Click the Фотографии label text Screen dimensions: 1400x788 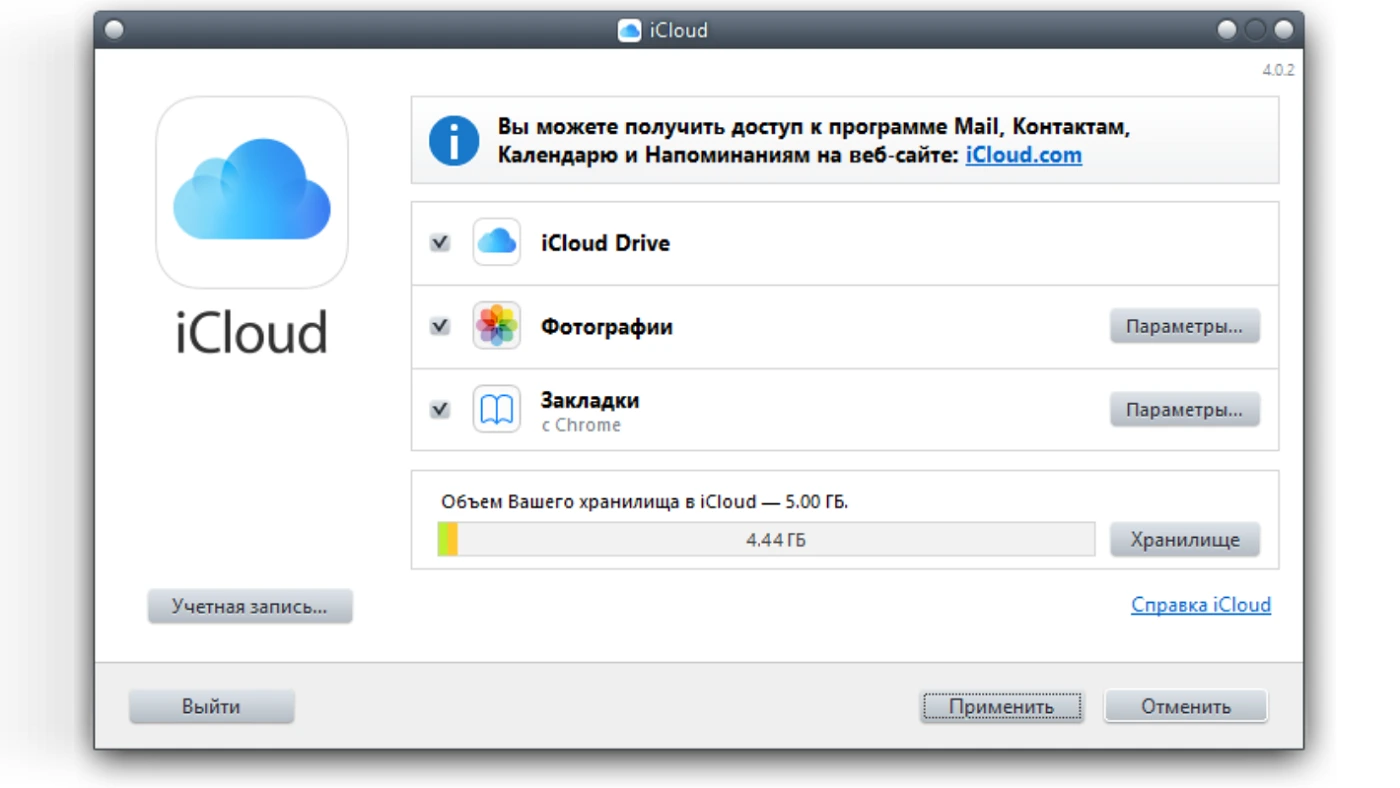606,327
